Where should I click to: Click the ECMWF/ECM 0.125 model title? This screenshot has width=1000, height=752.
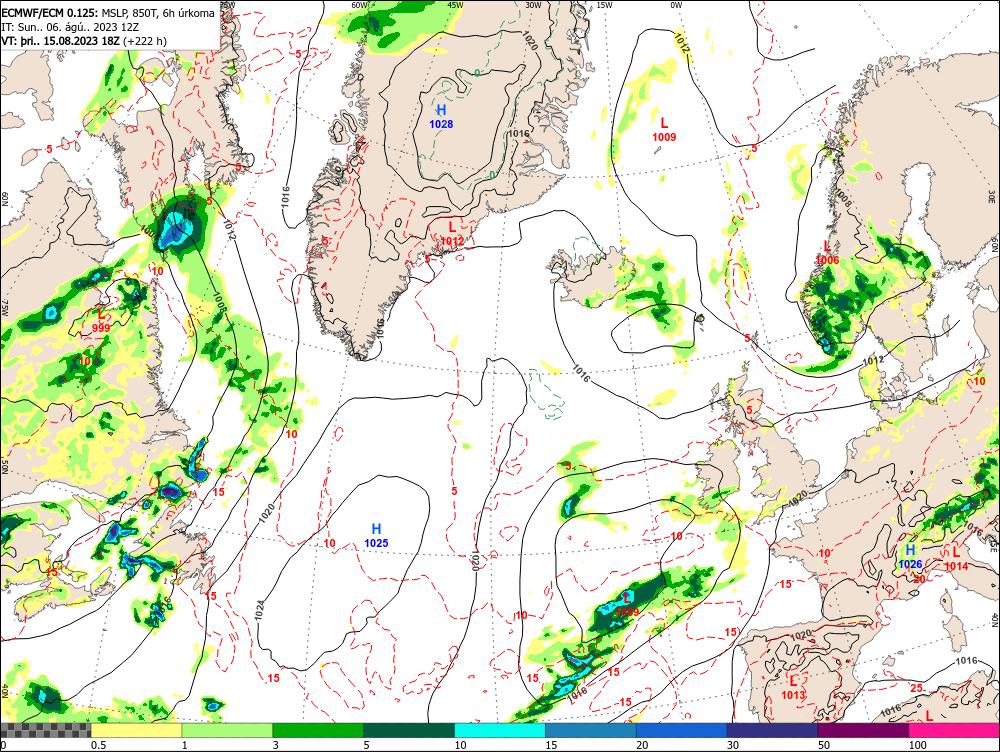(50, 13)
